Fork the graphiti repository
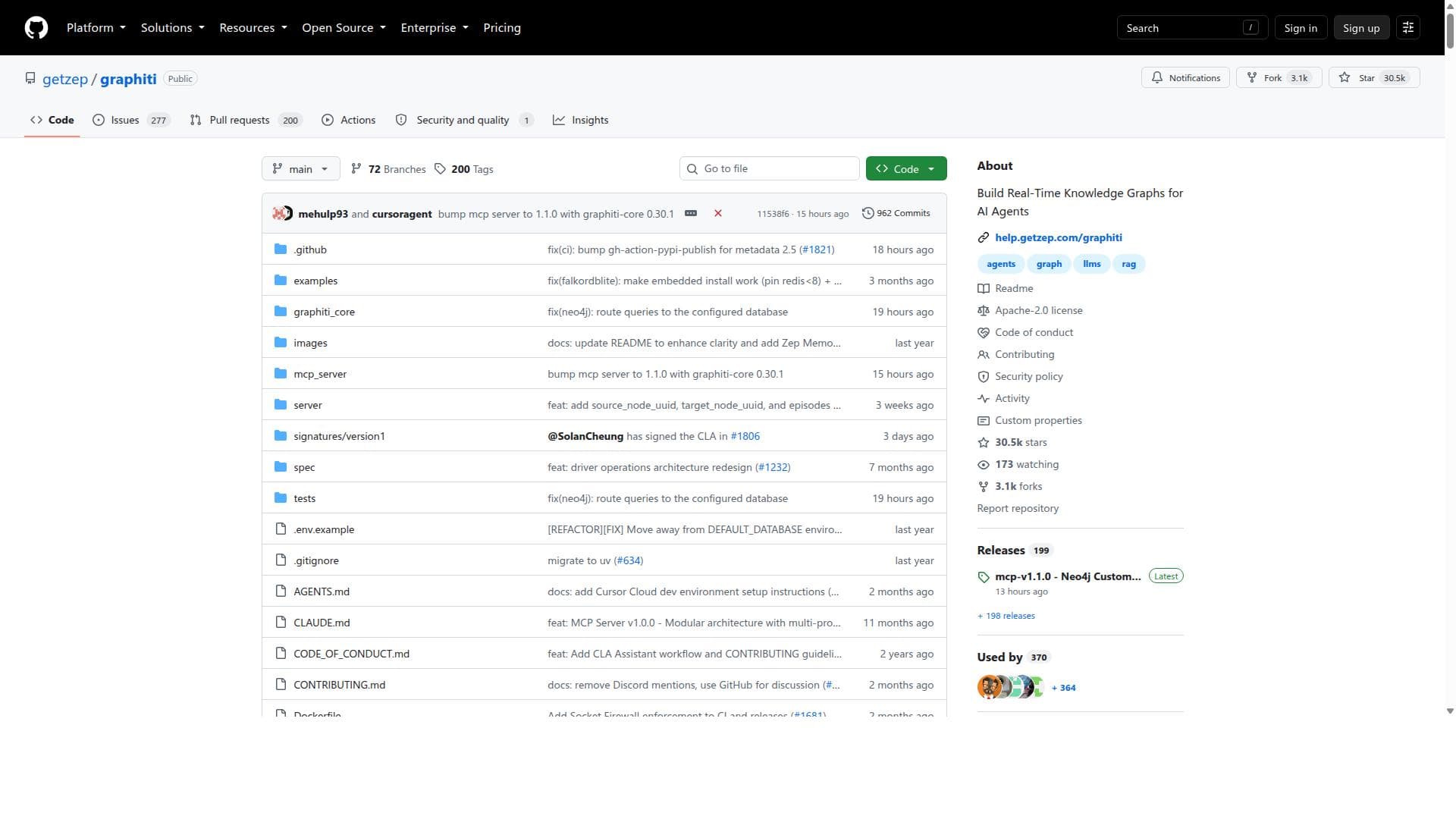The width and height of the screenshot is (1456, 819). coord(1279,78)
